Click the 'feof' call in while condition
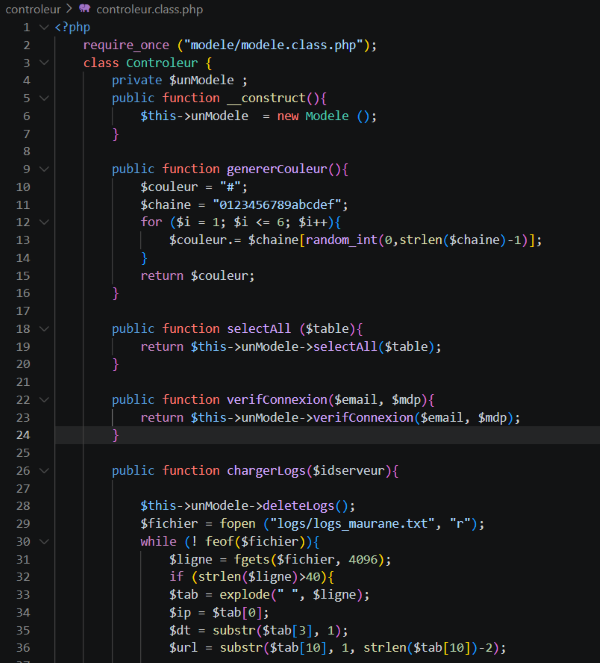 click(x=219, y=542)
